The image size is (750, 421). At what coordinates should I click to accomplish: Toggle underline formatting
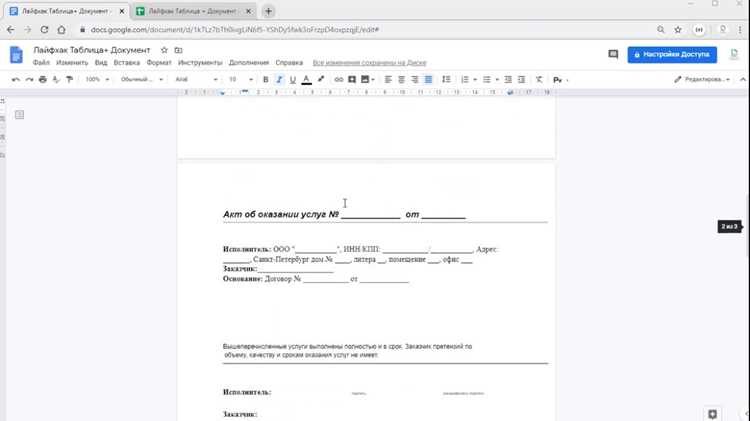(293, 79)
